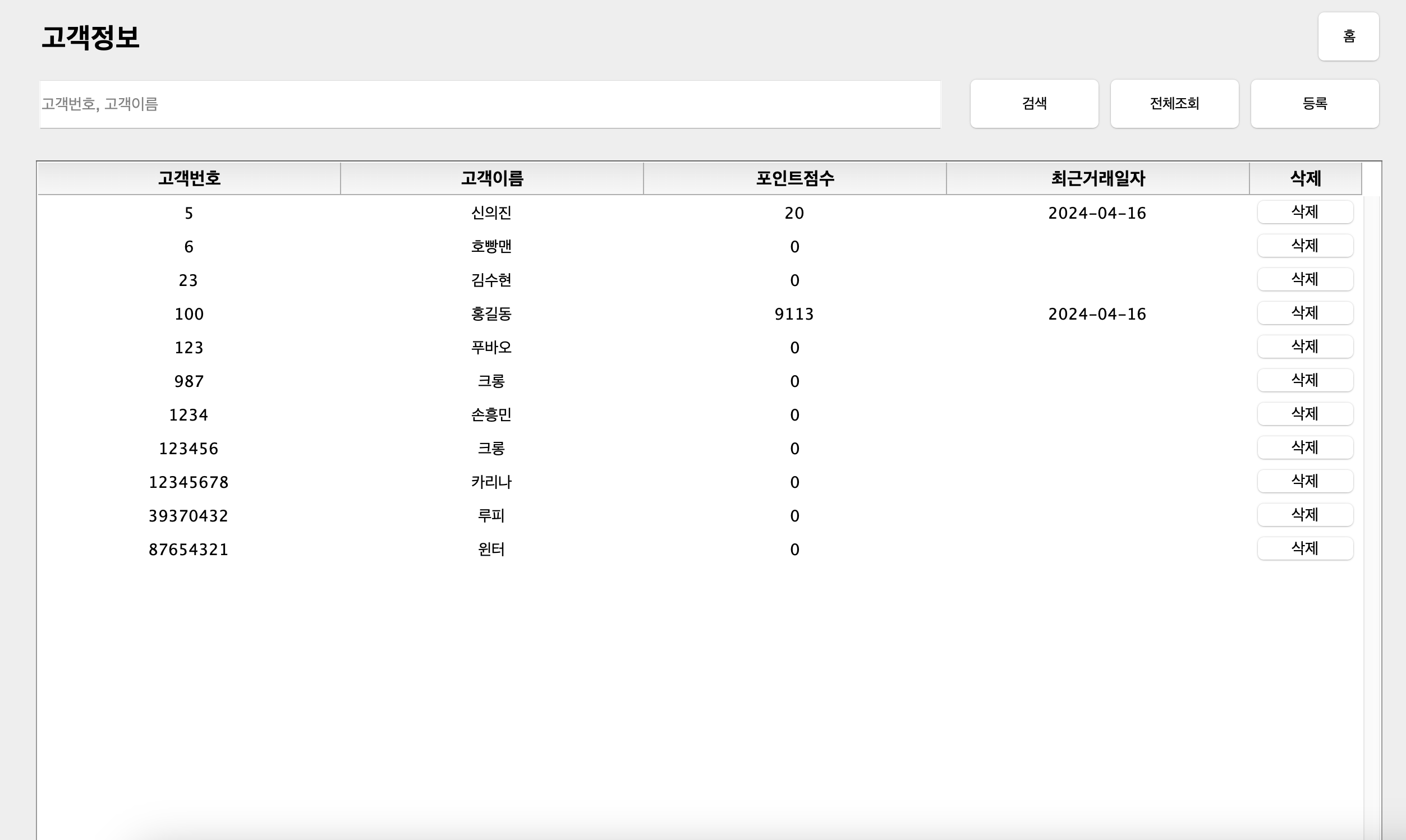Delete customer 신의진 with 삭제 button
Screen dimensions: 1406x840
point(1304,213)
